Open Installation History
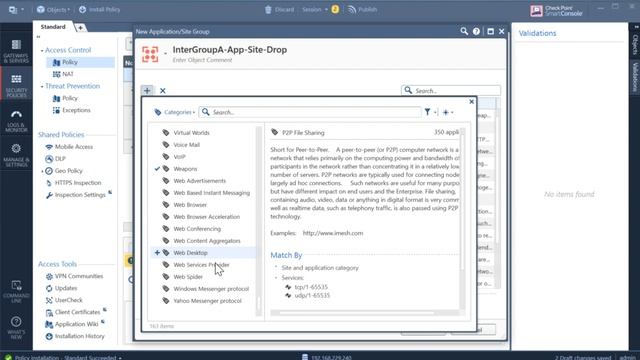This screenshot has height=360, width=640. [75, 336]
